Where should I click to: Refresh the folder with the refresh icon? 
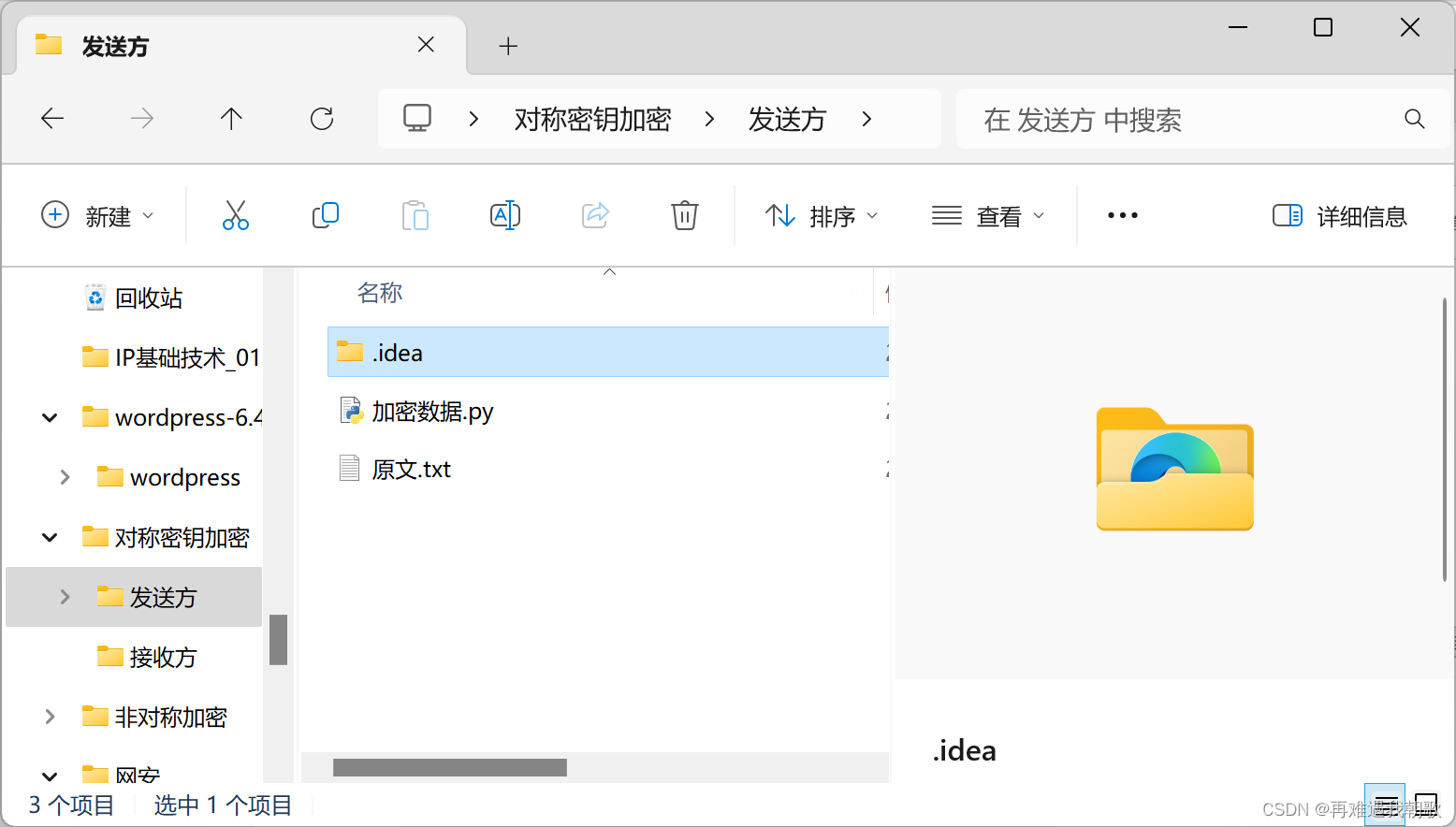(322, 118)
